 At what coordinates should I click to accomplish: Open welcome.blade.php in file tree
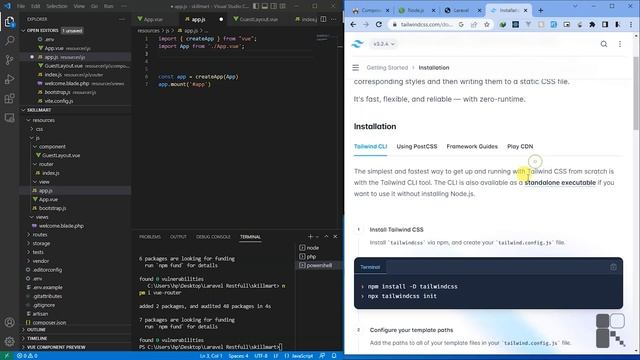coord(61,226)
